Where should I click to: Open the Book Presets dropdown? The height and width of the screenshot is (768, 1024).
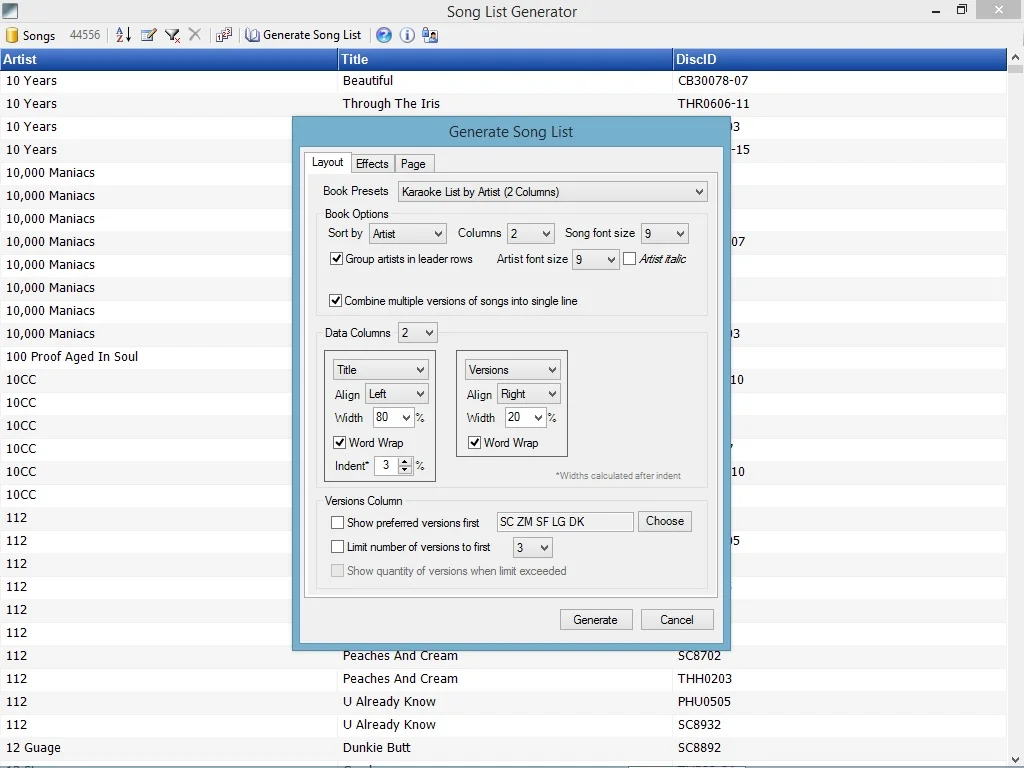tap(552, 192)
